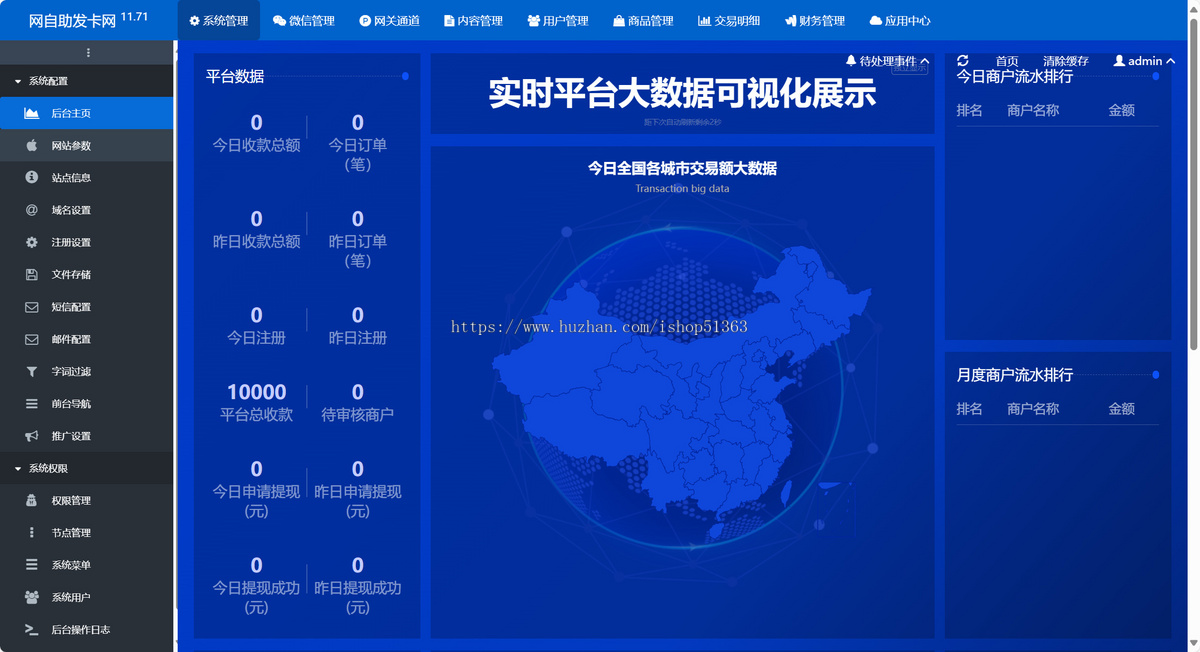The image size is (1200, 652).
Task: Switch to 微信管理 top menu
Action: coord(304,20)
